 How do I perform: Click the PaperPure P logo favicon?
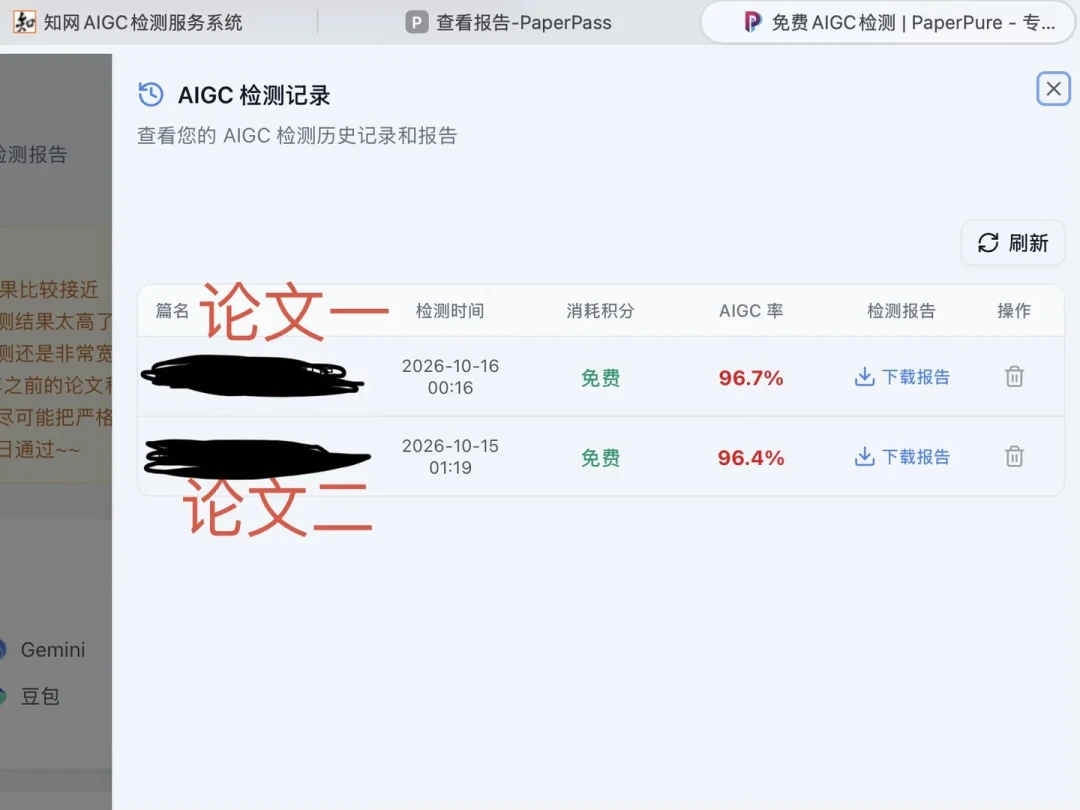[752, 23]
